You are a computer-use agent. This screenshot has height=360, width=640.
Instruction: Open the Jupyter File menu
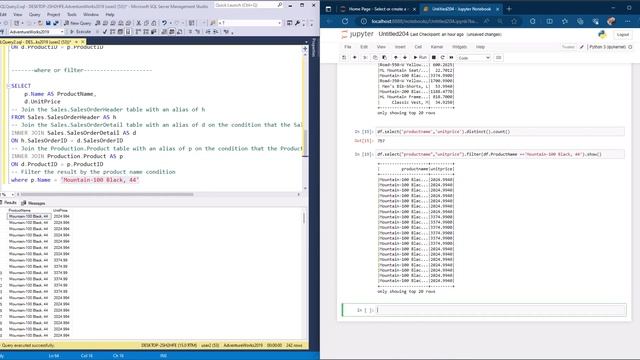point(347,47)
